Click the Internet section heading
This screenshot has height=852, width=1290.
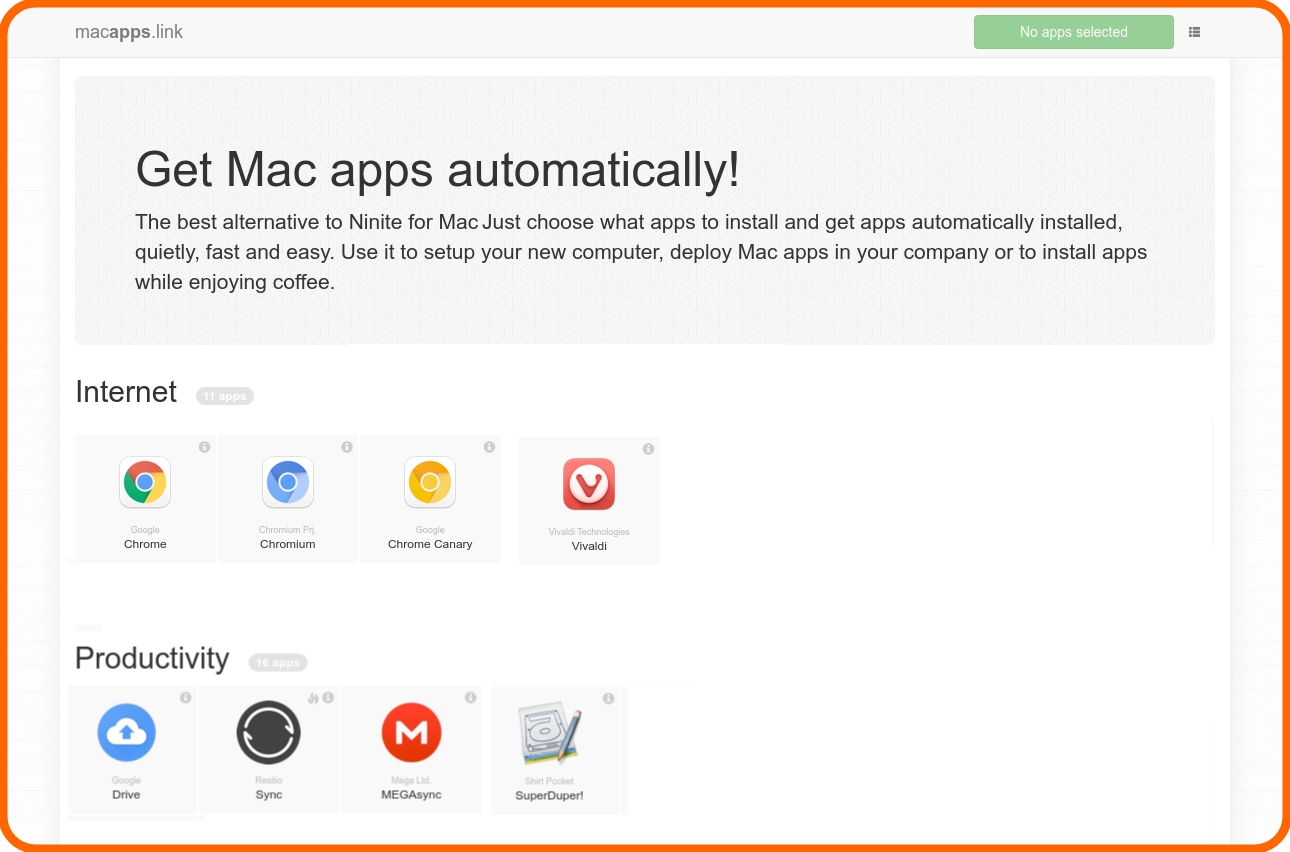tap(126, 392)
